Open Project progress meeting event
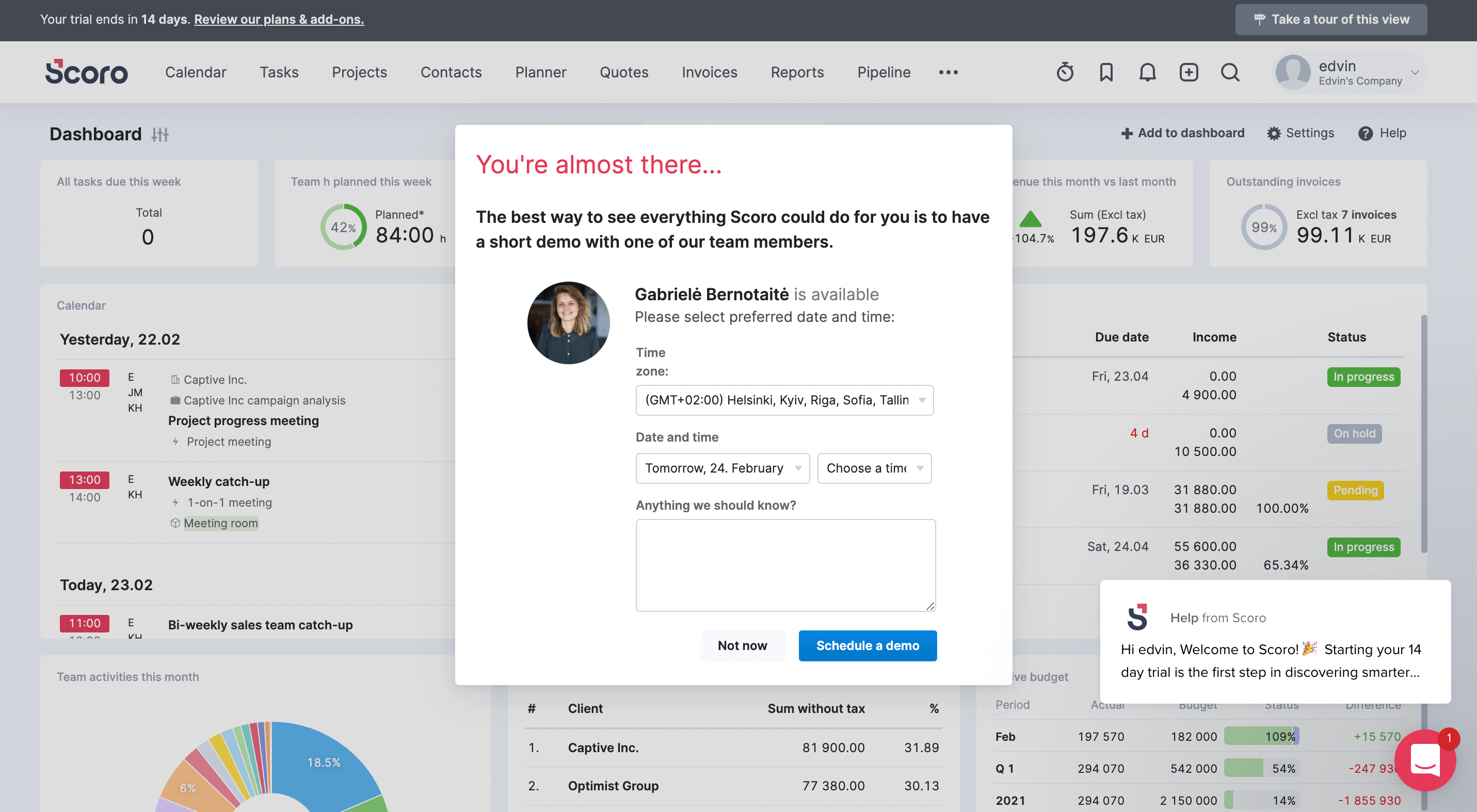 point(243,420)
